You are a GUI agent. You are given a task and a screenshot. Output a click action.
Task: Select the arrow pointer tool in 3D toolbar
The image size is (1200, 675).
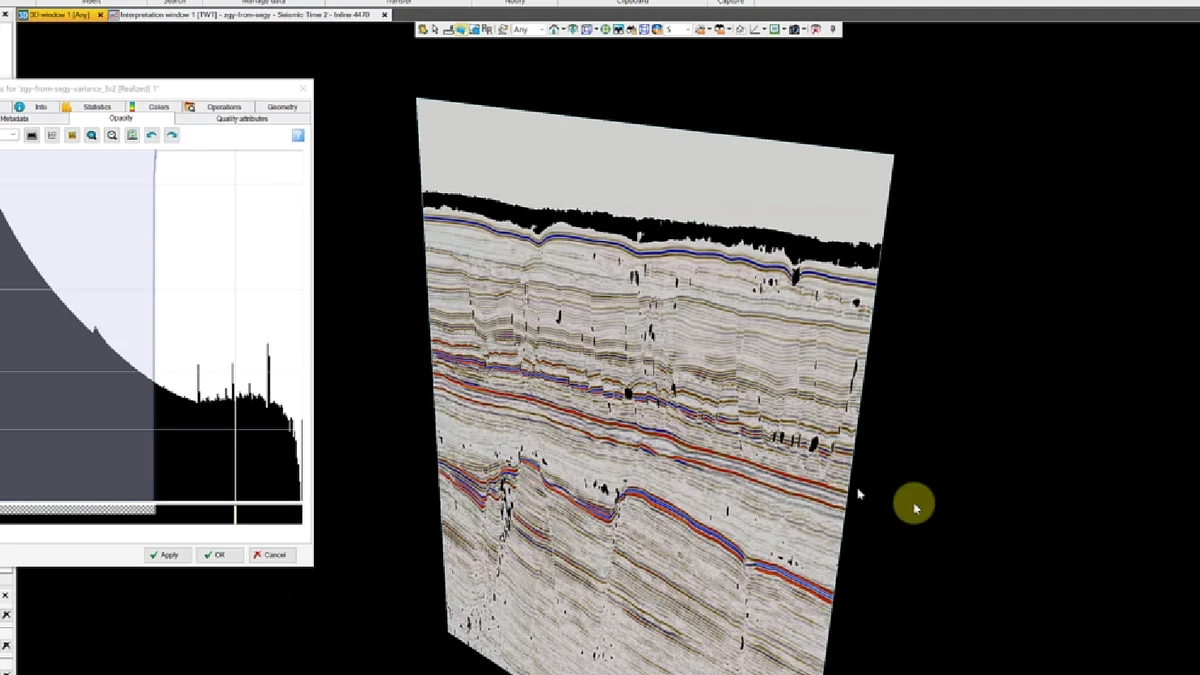click(x=435, y=30)
